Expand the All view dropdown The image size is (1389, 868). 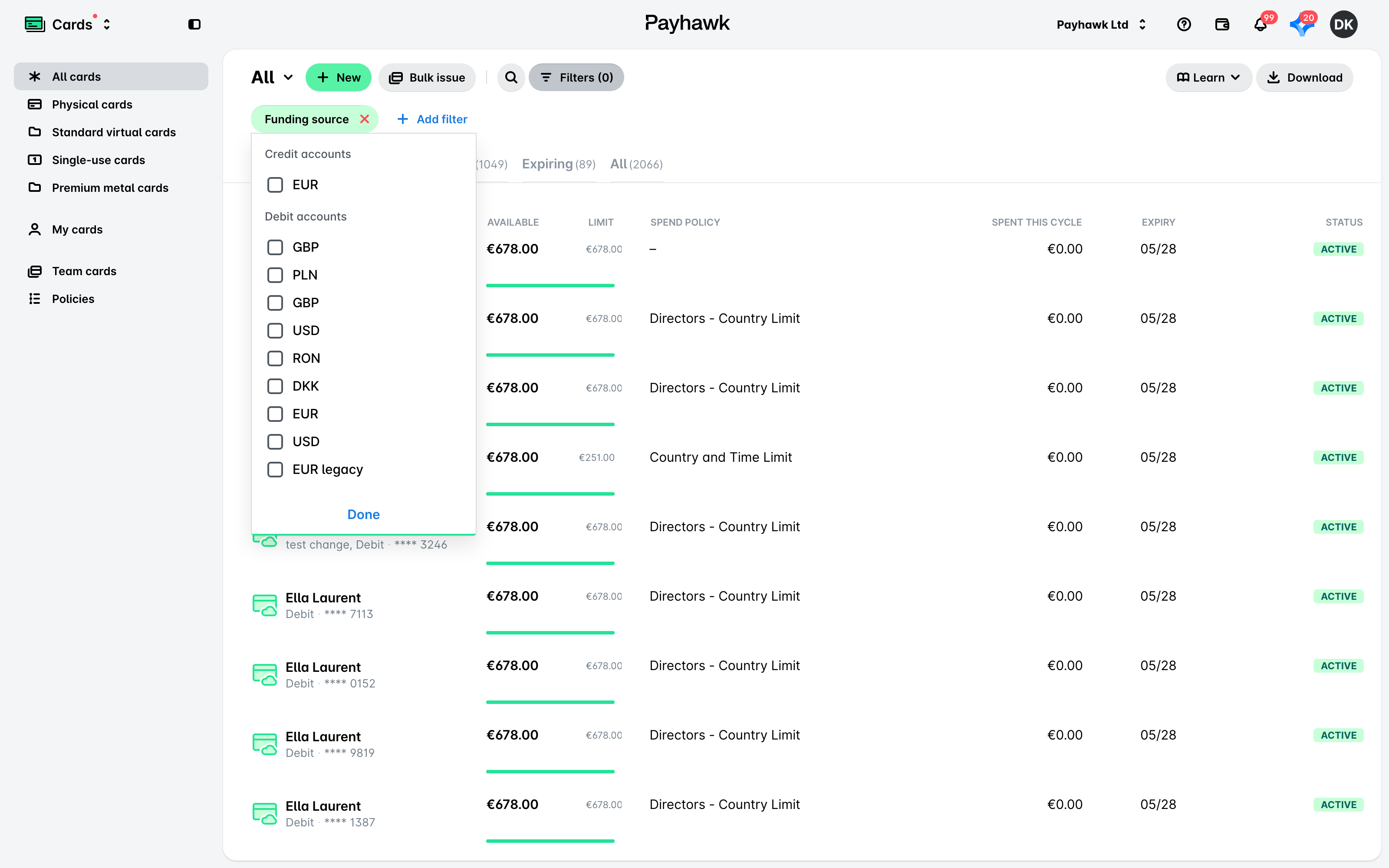click(x=273, y=78)
